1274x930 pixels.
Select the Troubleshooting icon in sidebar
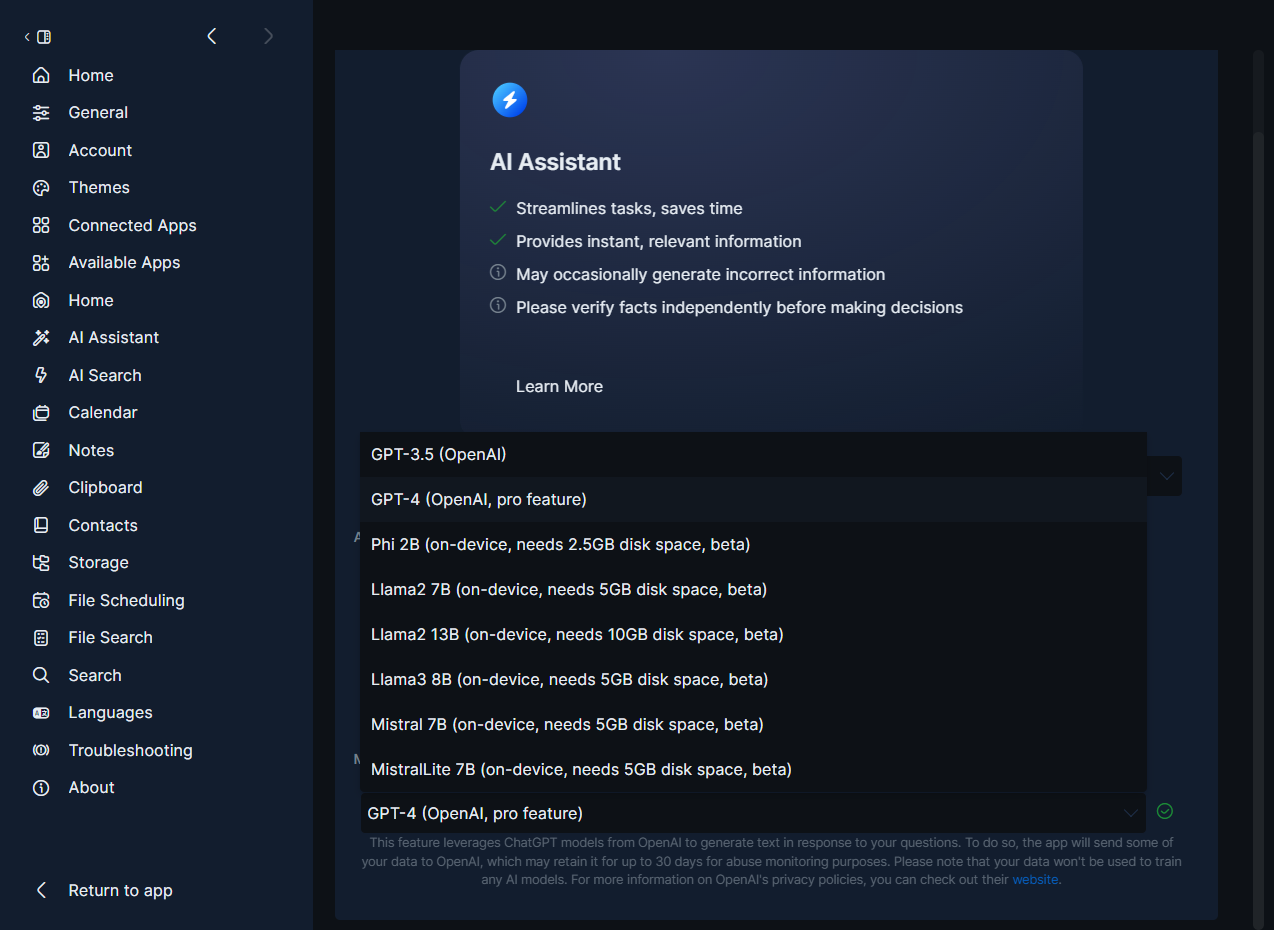[x=40, y=750]
